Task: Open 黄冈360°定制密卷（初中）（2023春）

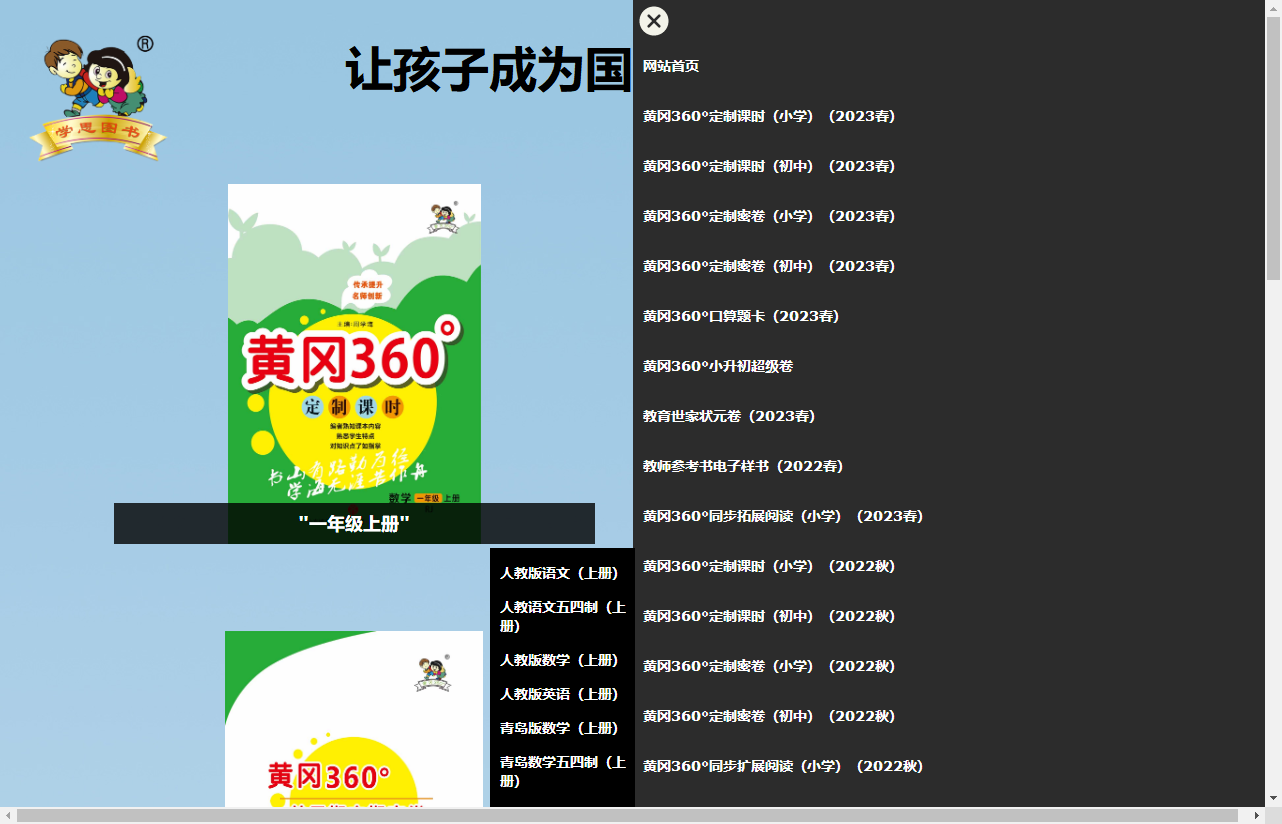Action: (769, 266)
